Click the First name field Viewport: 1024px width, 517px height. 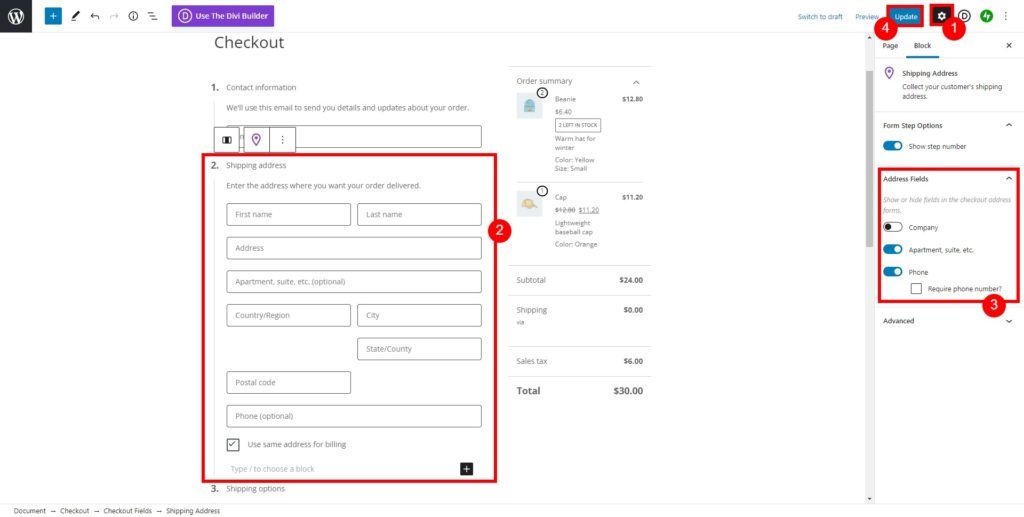pos(289,214)
